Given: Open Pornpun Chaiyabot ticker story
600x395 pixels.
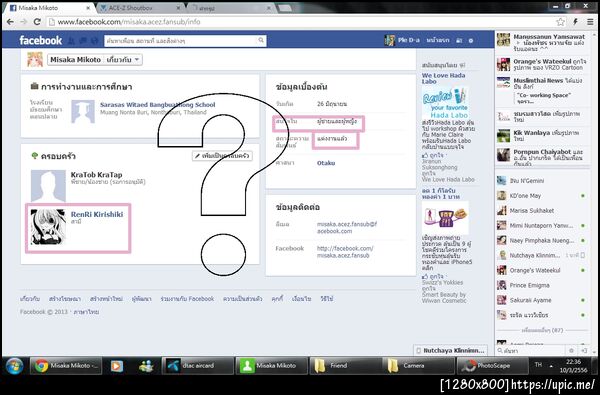Looking at the screenshot, I should (542, 157).
